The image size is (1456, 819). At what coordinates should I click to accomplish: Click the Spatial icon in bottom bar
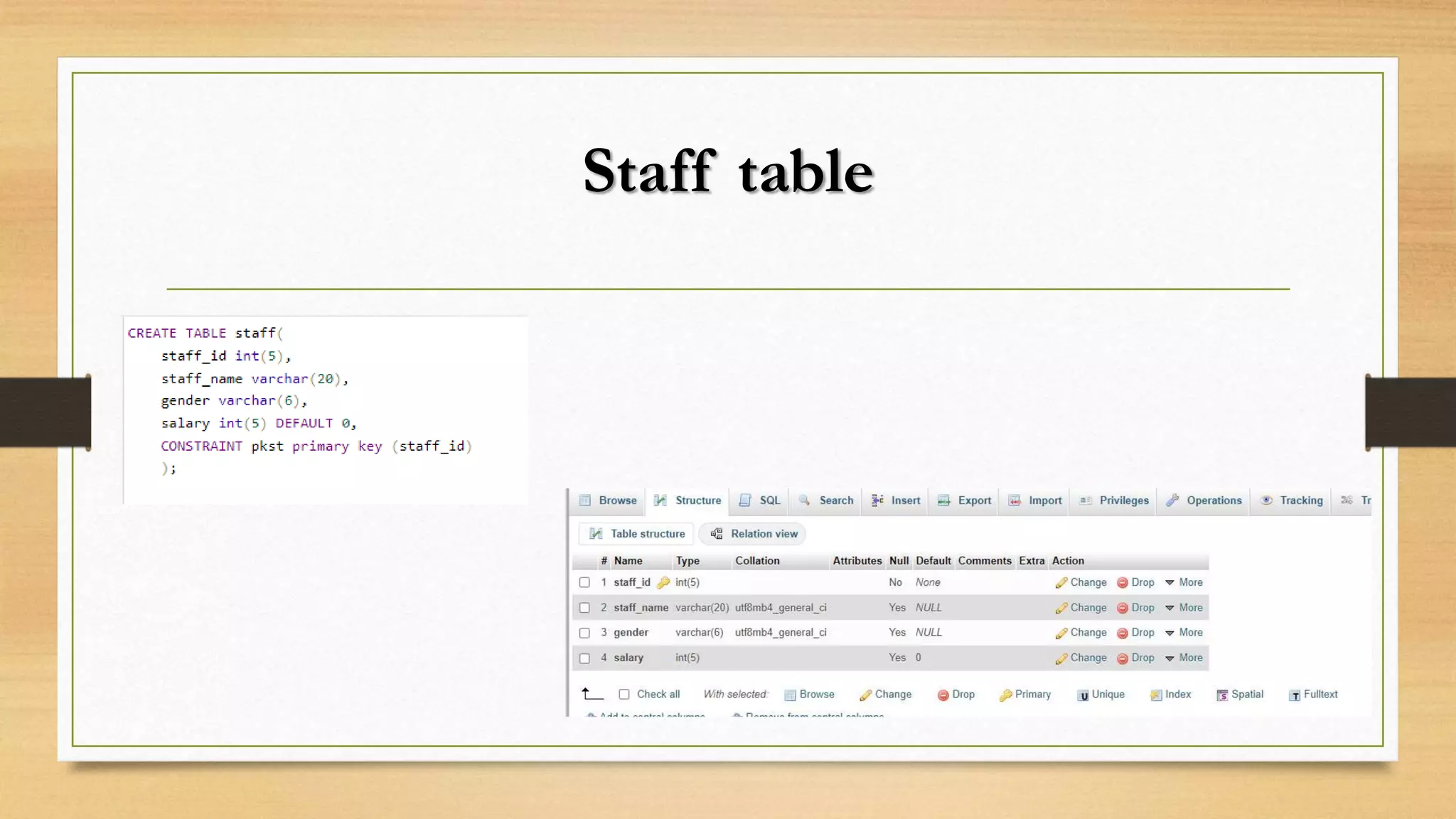click(x=1222, y=695)
